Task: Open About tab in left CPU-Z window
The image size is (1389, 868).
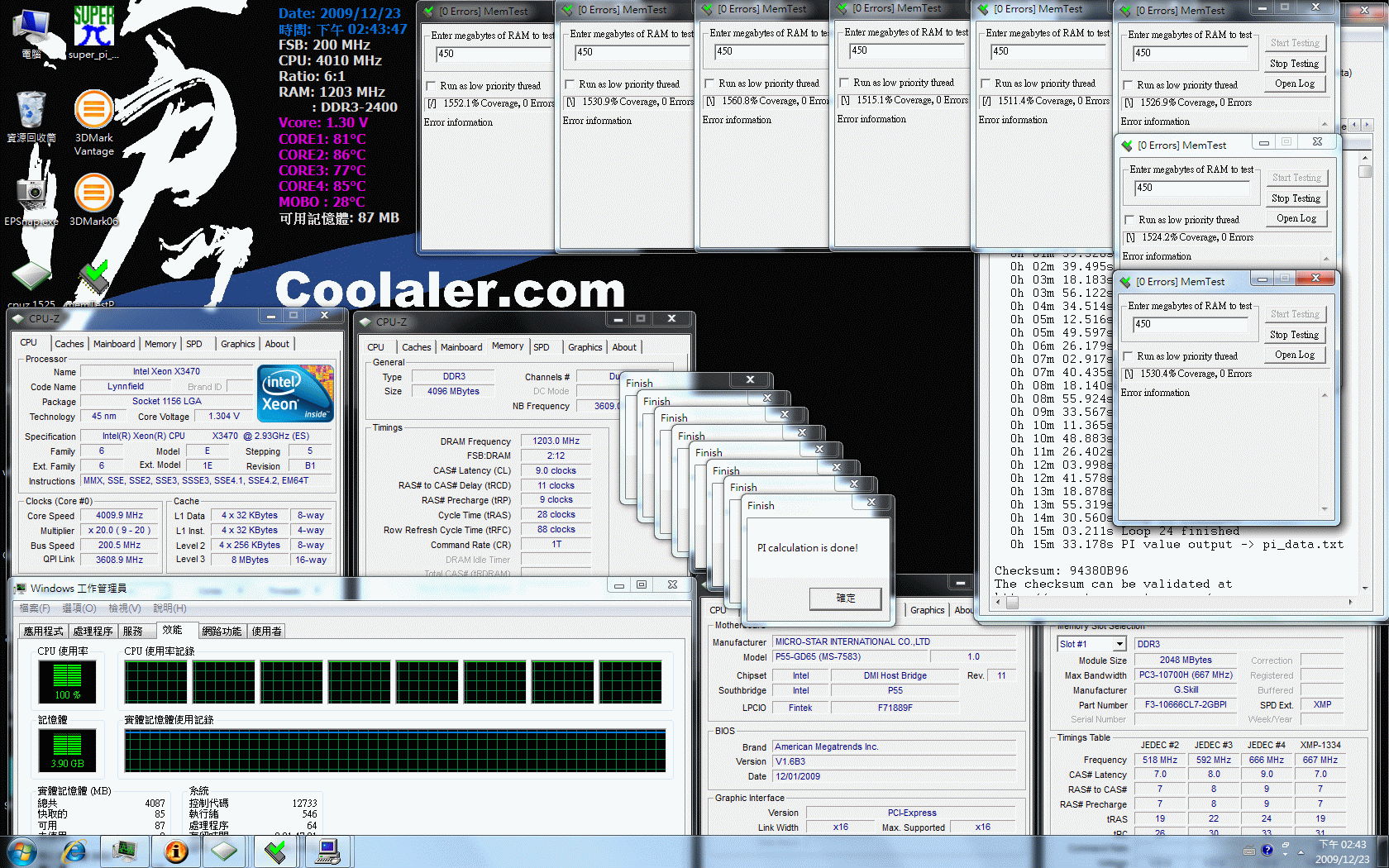Action: [x=277, y=344]
